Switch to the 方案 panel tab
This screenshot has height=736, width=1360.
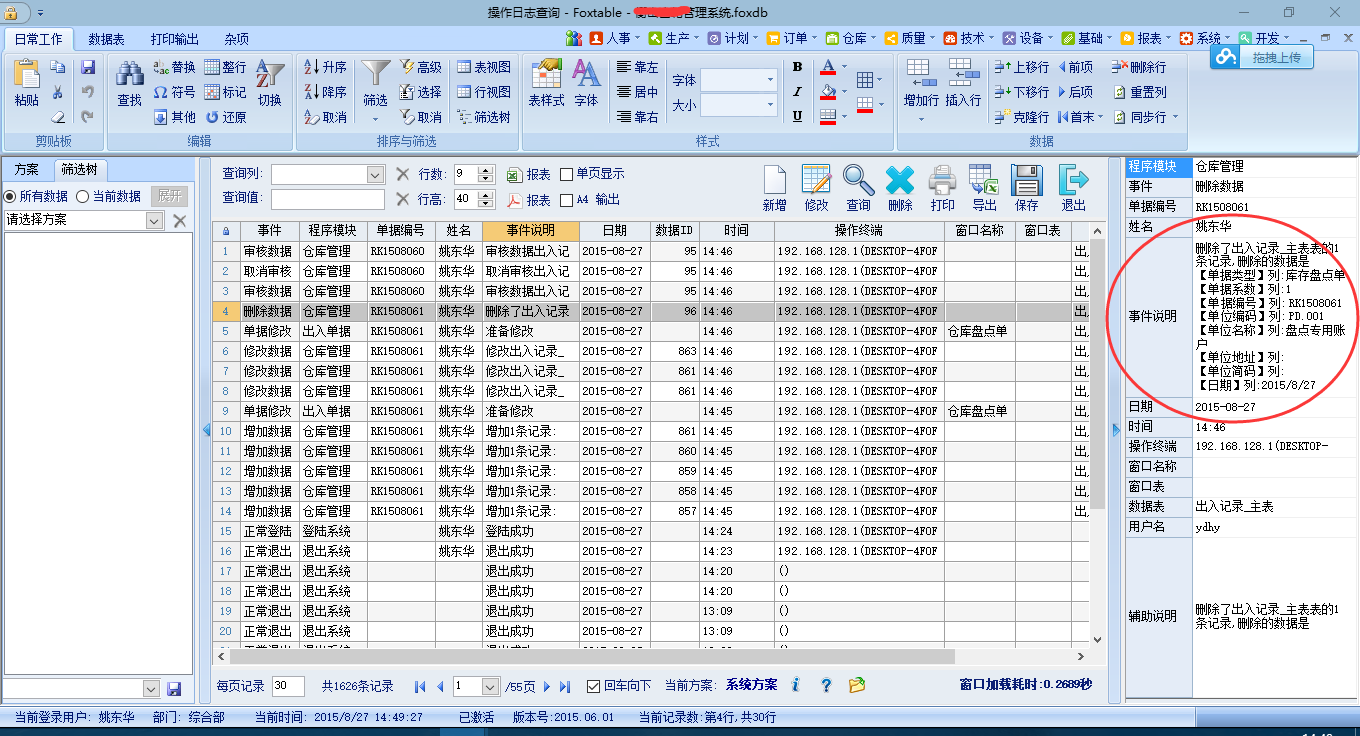pyautogui.click(x=27, y=169)
